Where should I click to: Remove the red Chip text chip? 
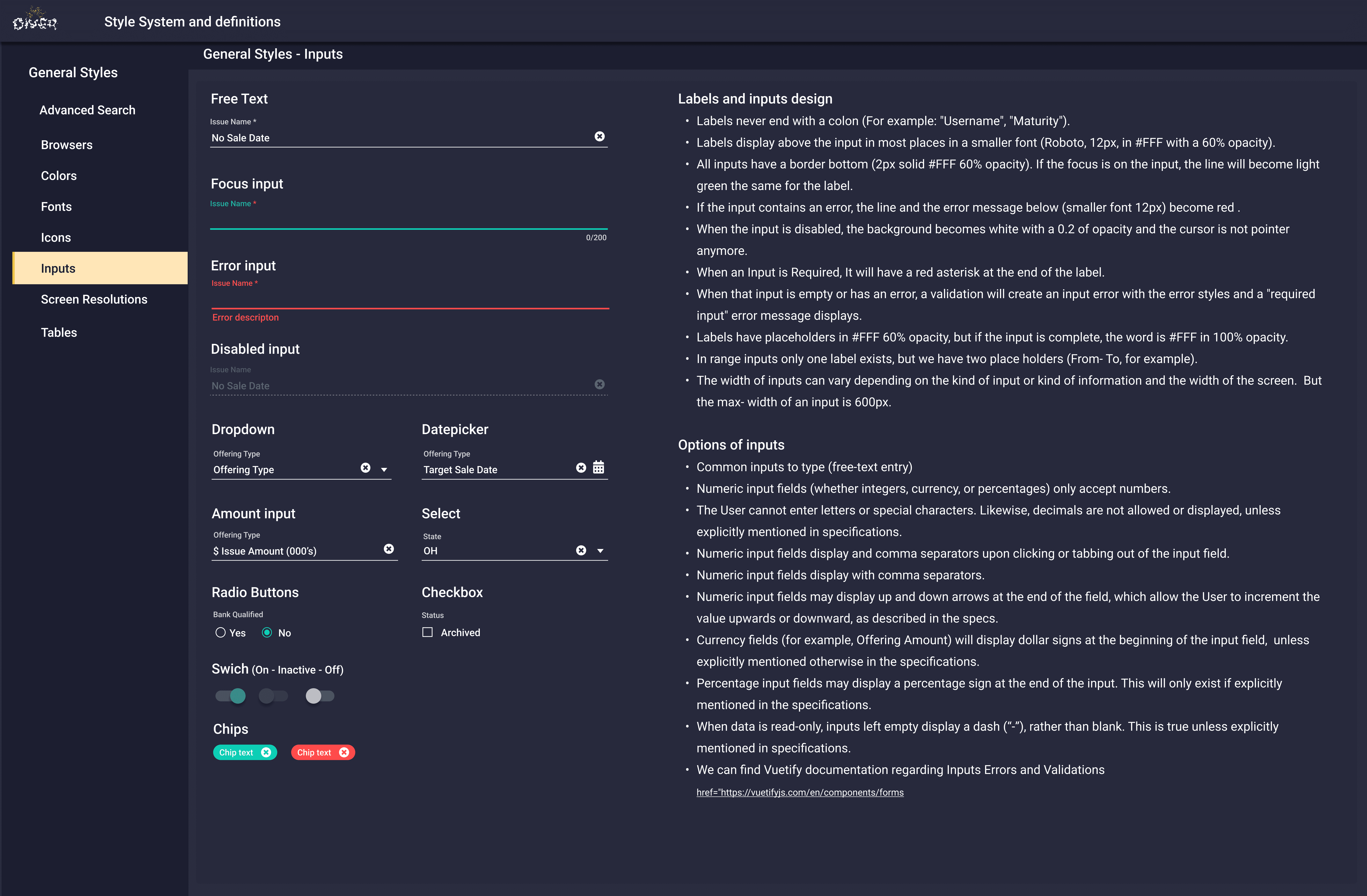point(344,752)
